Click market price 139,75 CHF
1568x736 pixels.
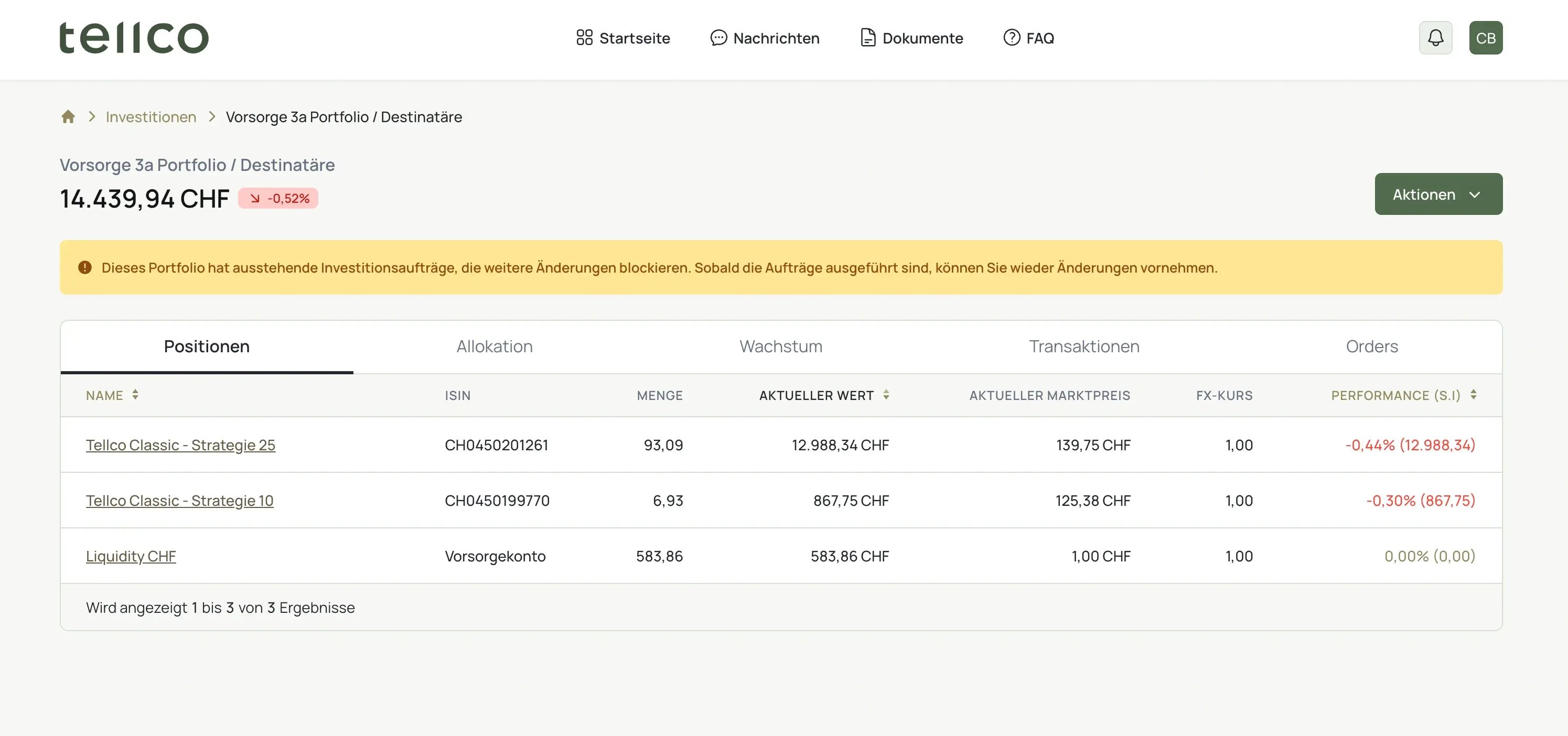pyautogui.click(x=1093, y=445)
